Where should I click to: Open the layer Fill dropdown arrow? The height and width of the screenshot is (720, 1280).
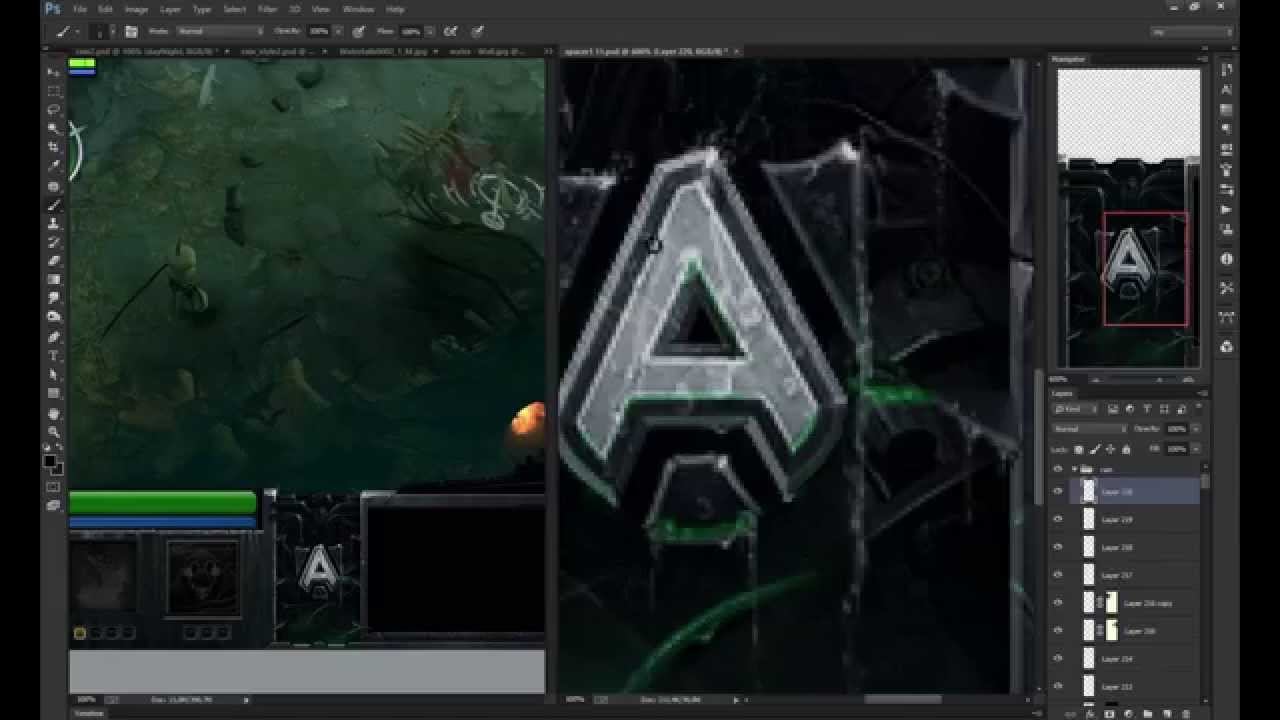tap(1195, 449)
